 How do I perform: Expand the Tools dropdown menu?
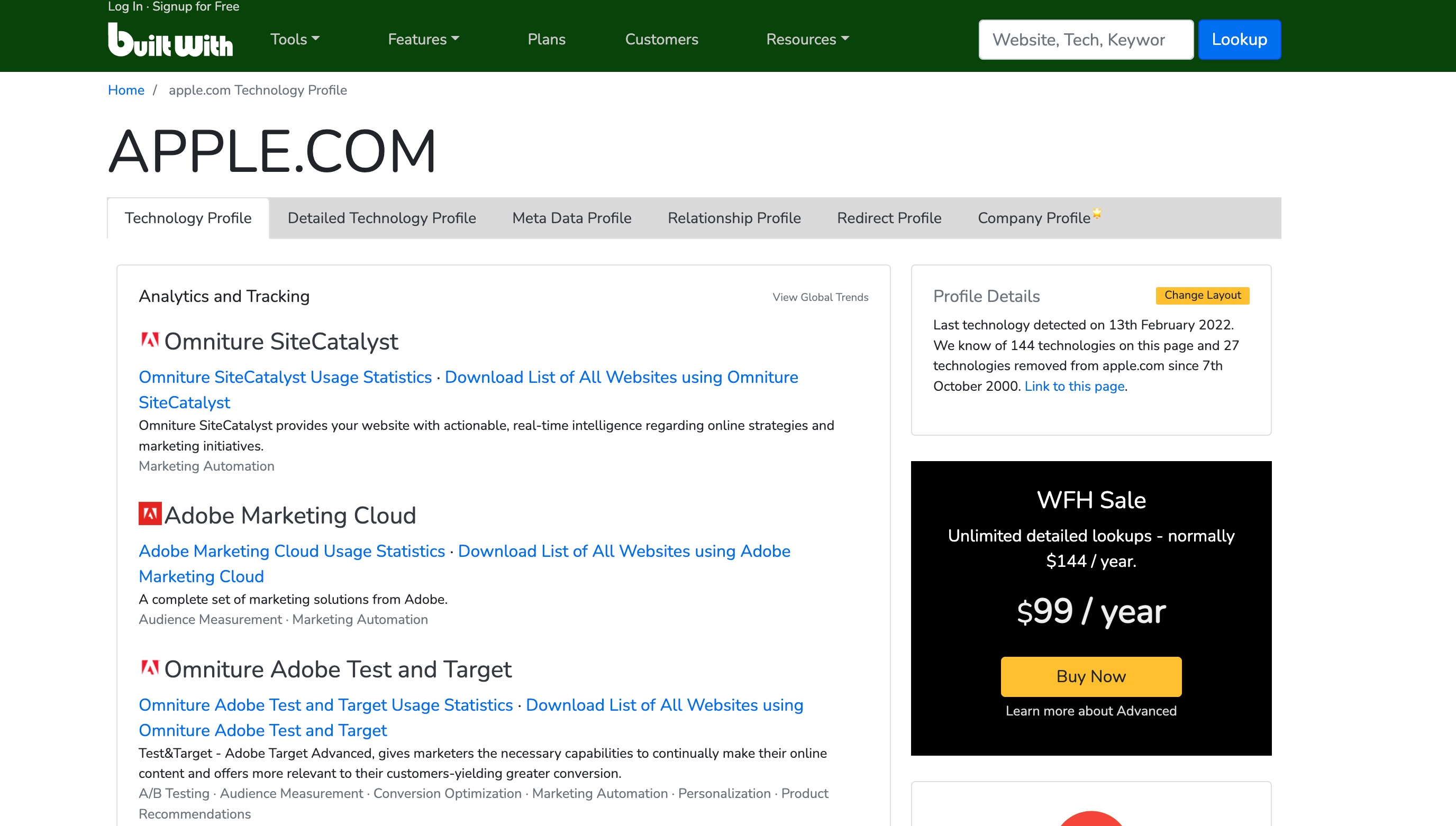pyautogui.click(x=295, y=39)
